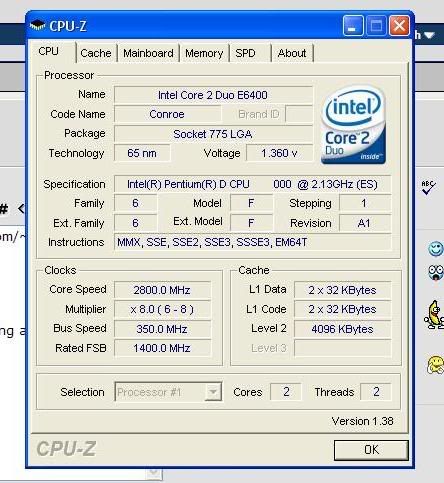Select the blue smiley emoticon
Screen dimensions: 444x483
436,249
